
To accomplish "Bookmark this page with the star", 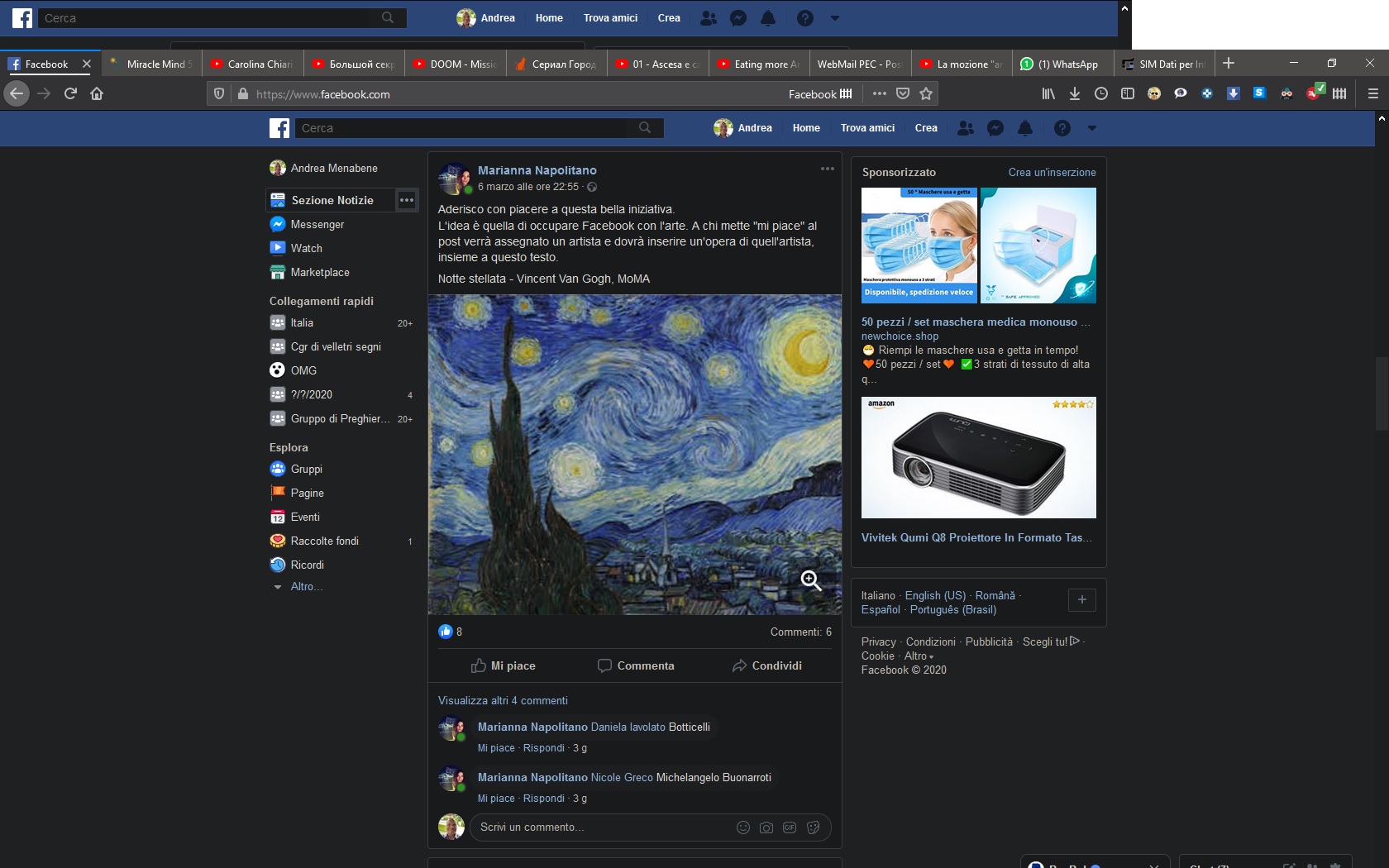I will 926,93.
